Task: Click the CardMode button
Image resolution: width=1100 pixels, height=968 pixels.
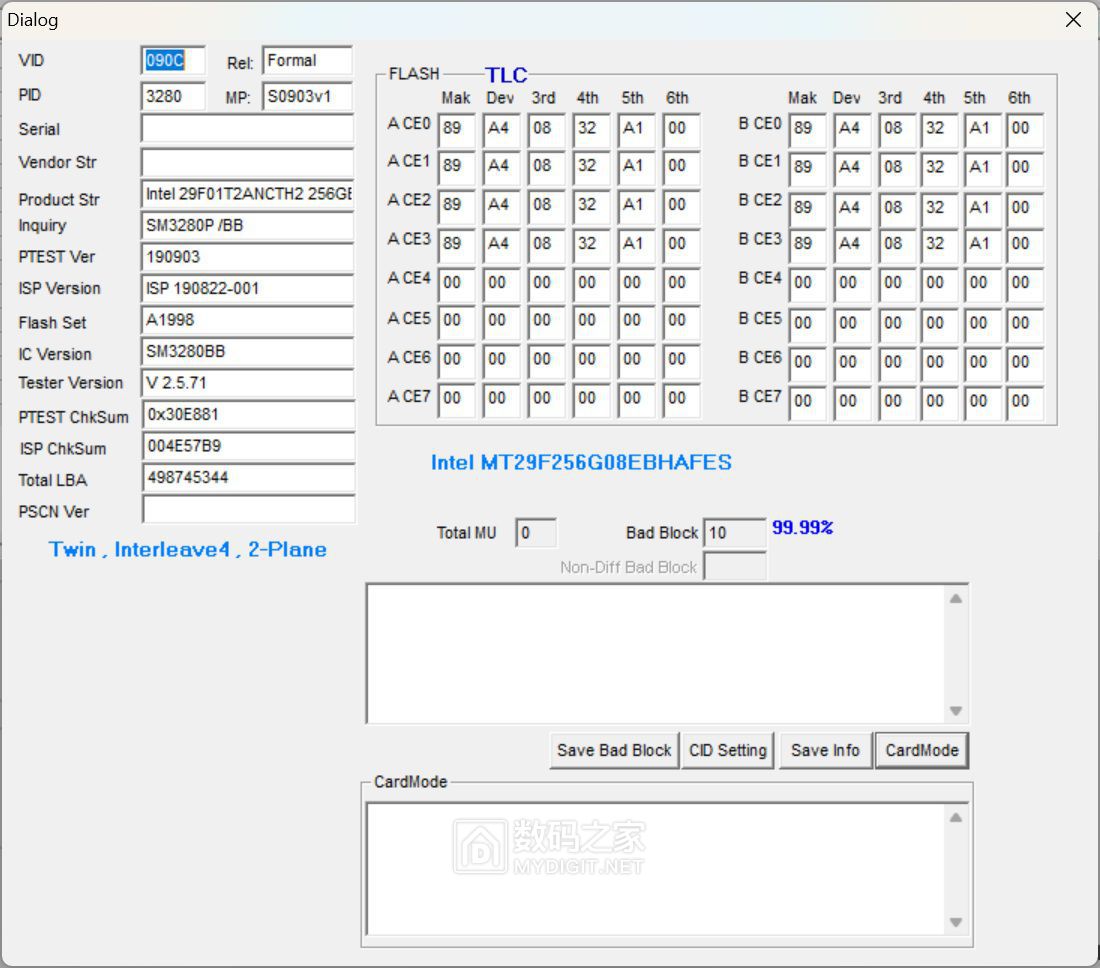Action: (x=921, y=750)
